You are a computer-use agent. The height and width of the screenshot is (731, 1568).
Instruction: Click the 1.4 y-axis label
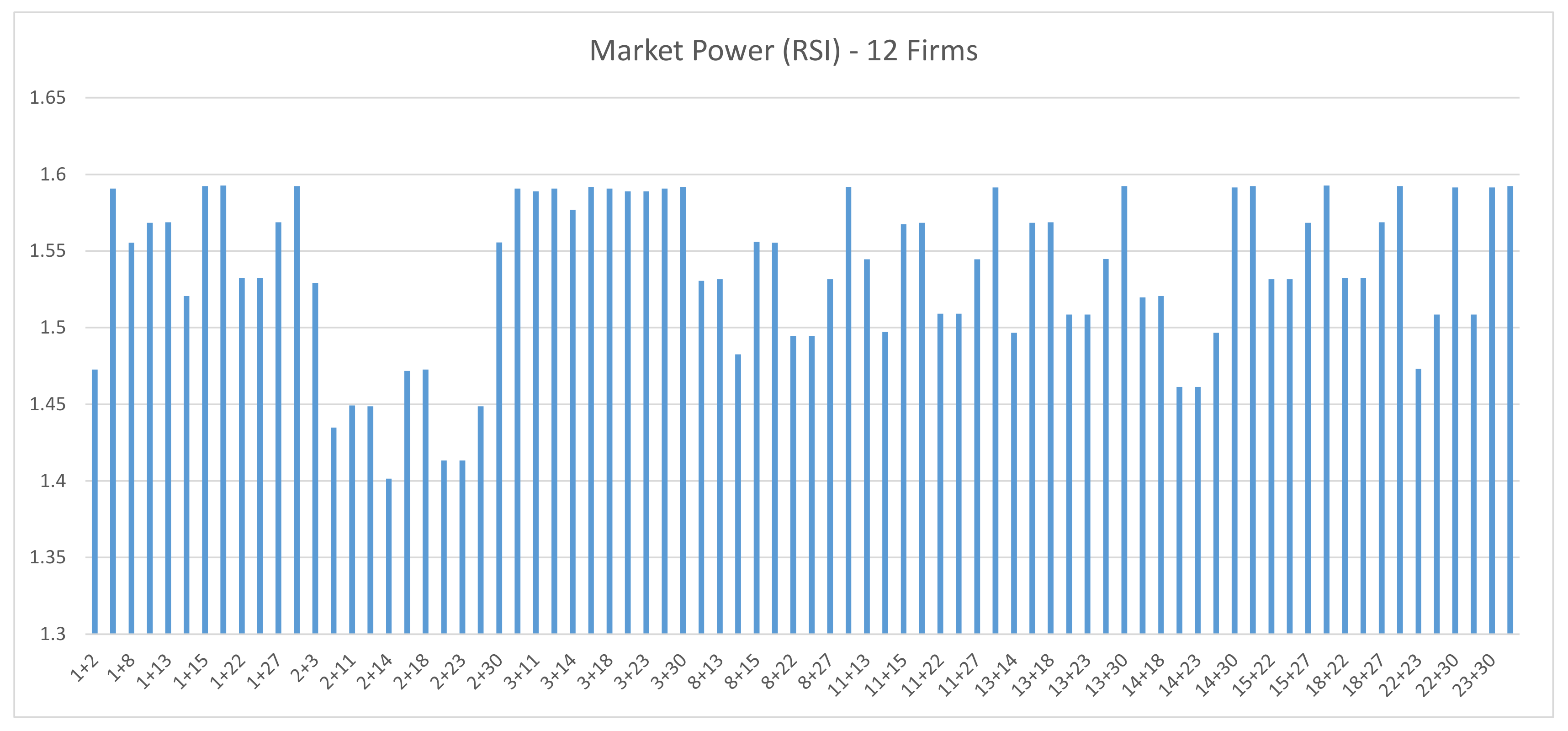[x=53, y=481]
